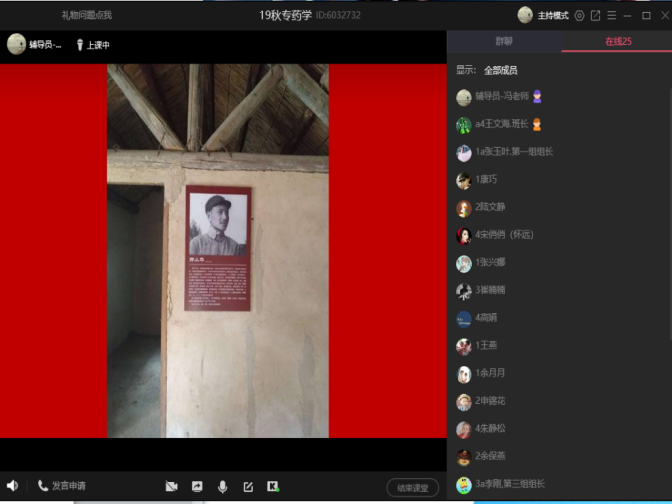Viewport: 672px width, 504px height.
Task: Click 礼物问题点我 in title bar
Action: coord(86,16)
